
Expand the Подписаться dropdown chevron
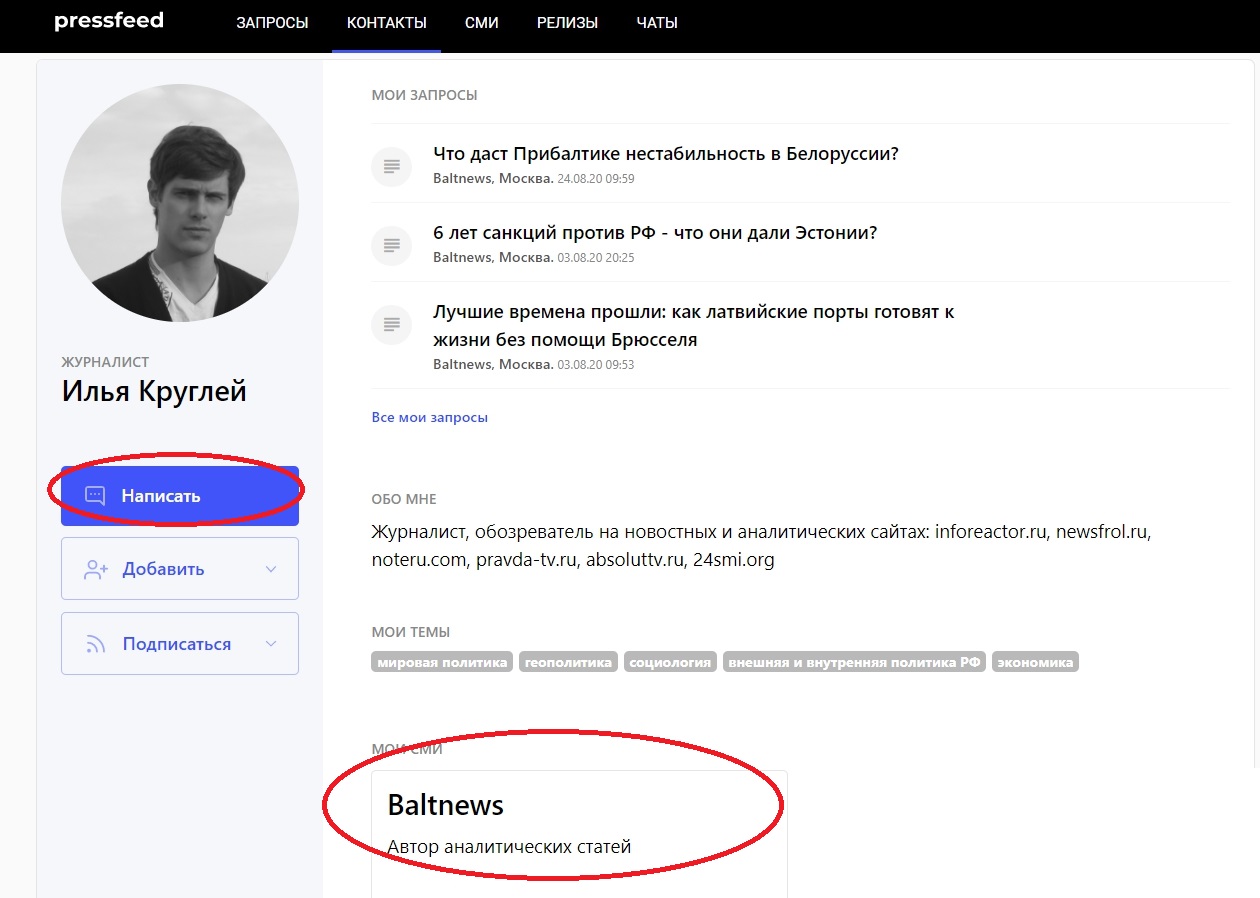point(270,644)
